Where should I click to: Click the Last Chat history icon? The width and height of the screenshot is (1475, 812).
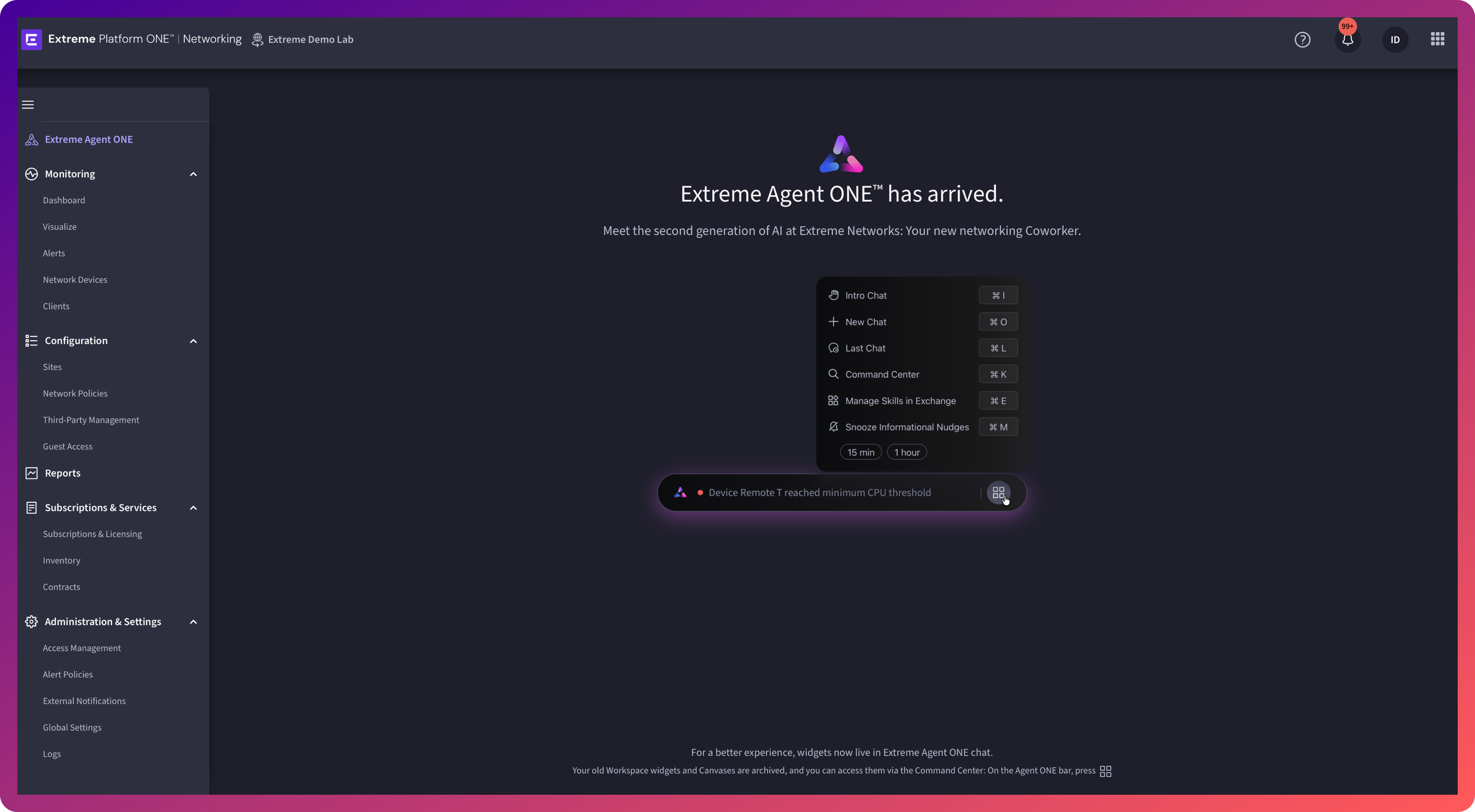coord(833,348)
